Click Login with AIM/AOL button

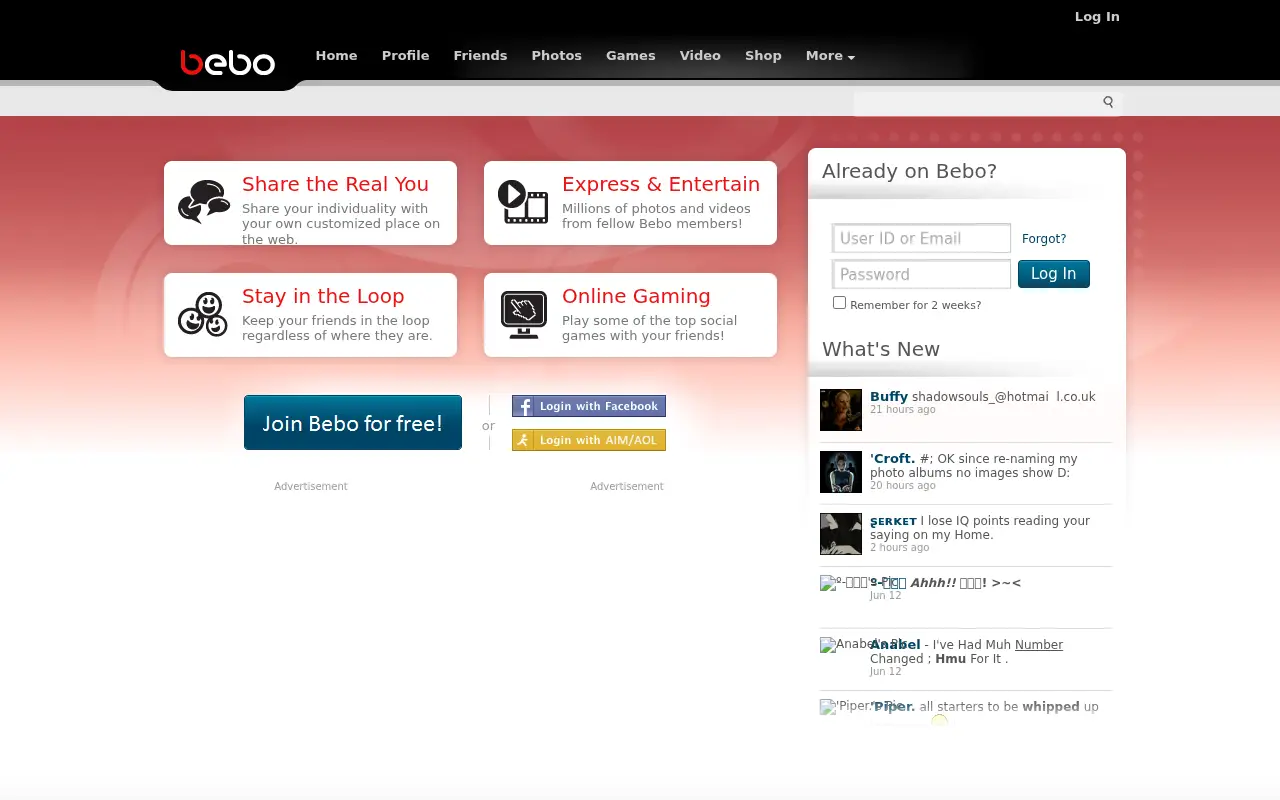tap(589, 440)
